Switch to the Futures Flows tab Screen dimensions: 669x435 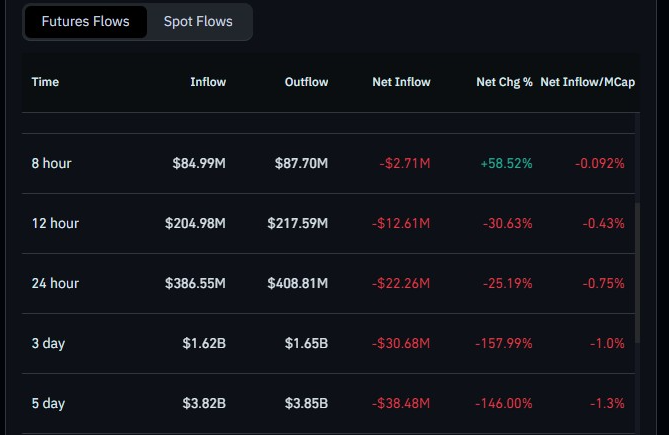coord(85,22)
